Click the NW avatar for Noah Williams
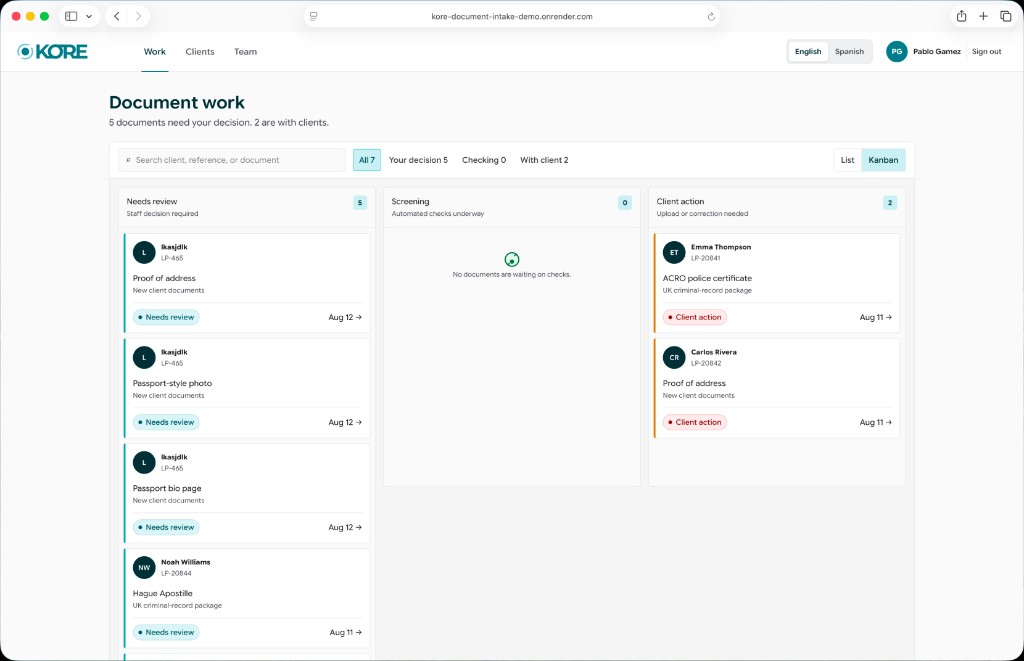 [x=144, y=568]
